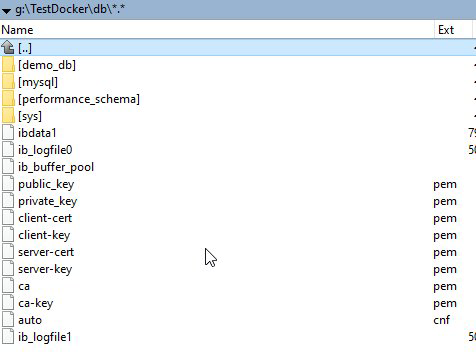Sort by the Name column header

pos(17,30)
